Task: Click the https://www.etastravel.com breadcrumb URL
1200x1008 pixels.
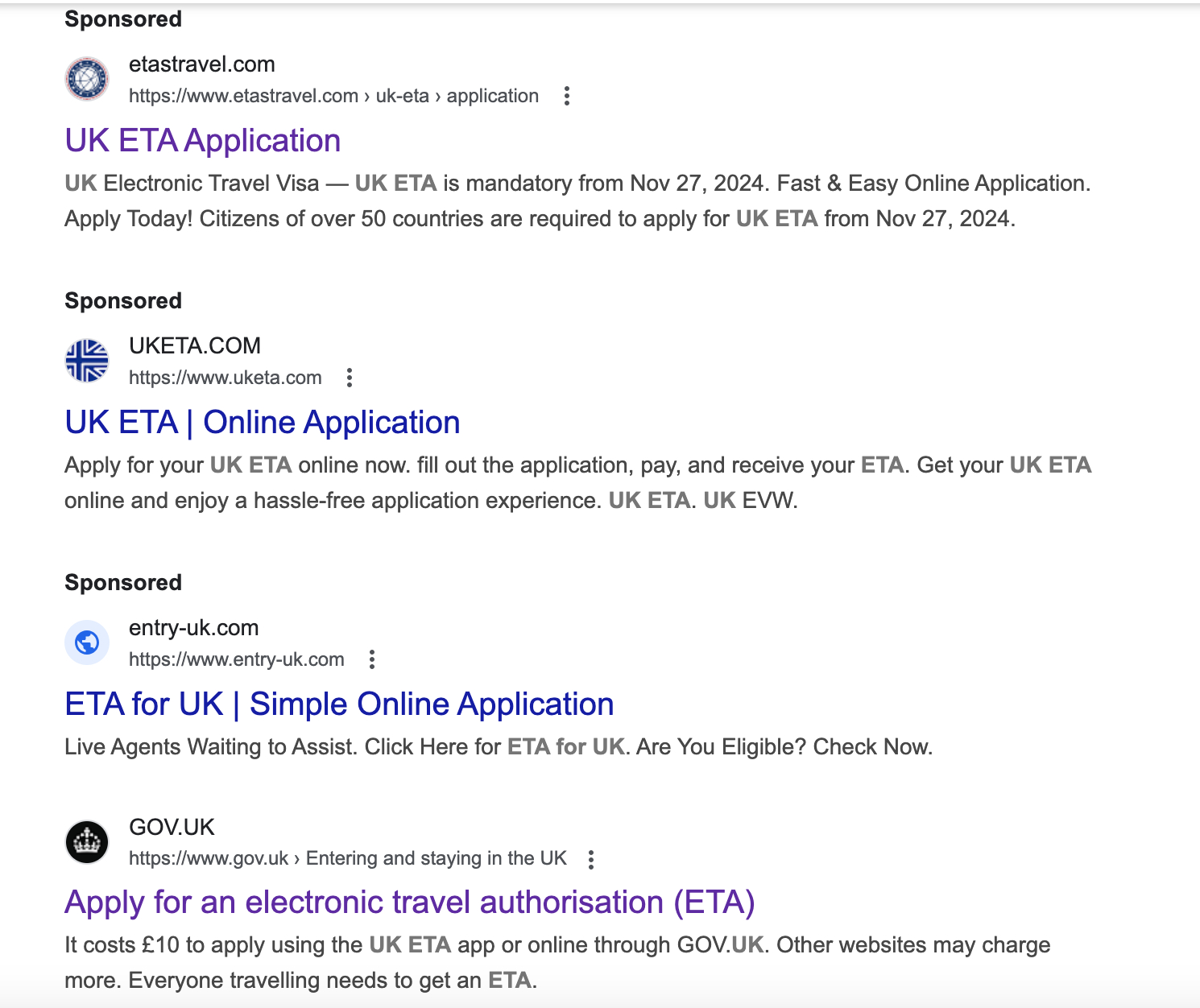Action: 333,96
